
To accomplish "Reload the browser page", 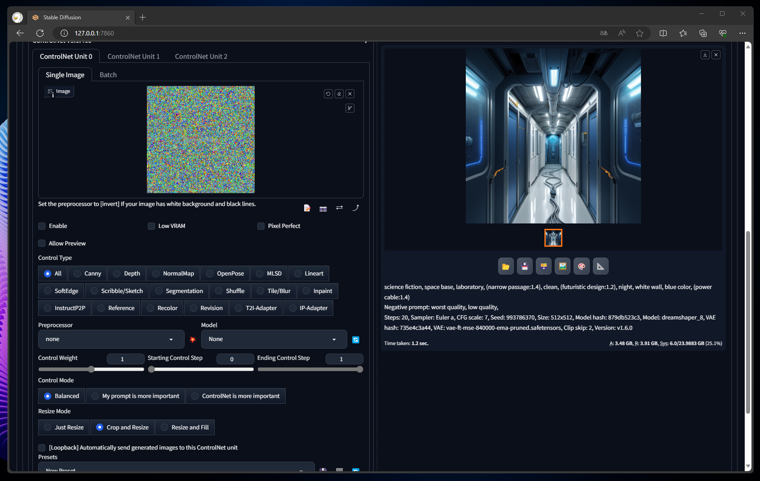I will (x=40, y=33).
